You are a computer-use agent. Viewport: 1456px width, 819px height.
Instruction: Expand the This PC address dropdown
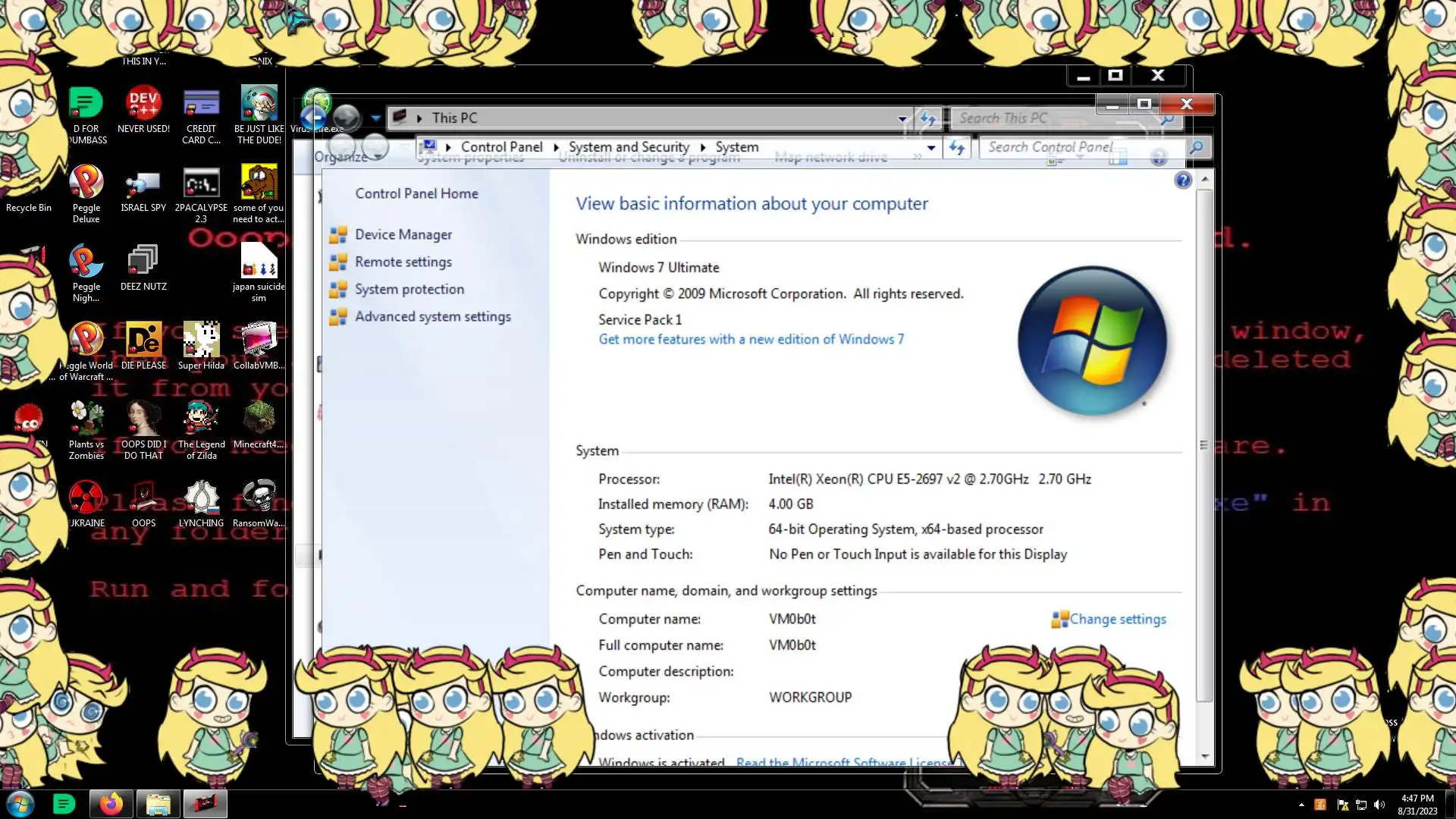coord(902,119)
